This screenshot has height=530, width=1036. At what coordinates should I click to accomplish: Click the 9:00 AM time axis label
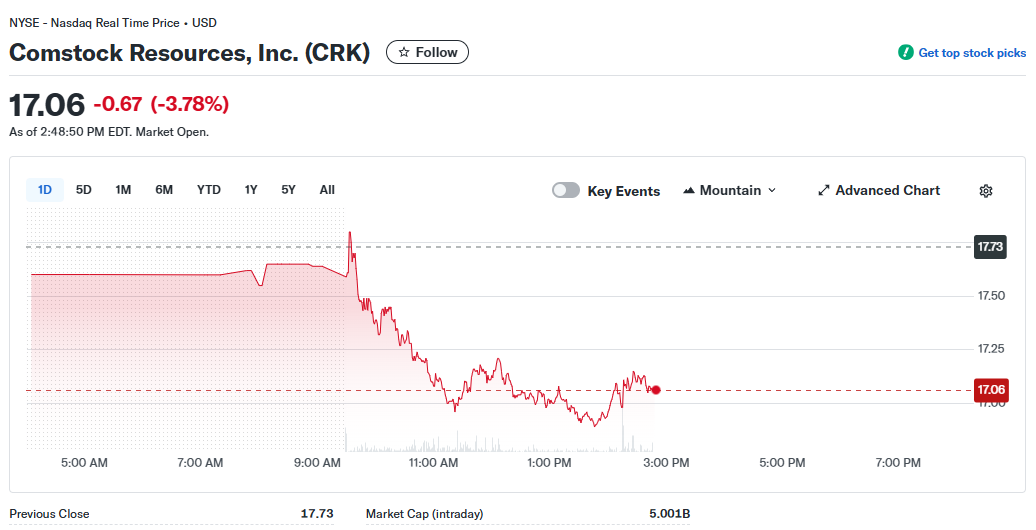[317, 463]
